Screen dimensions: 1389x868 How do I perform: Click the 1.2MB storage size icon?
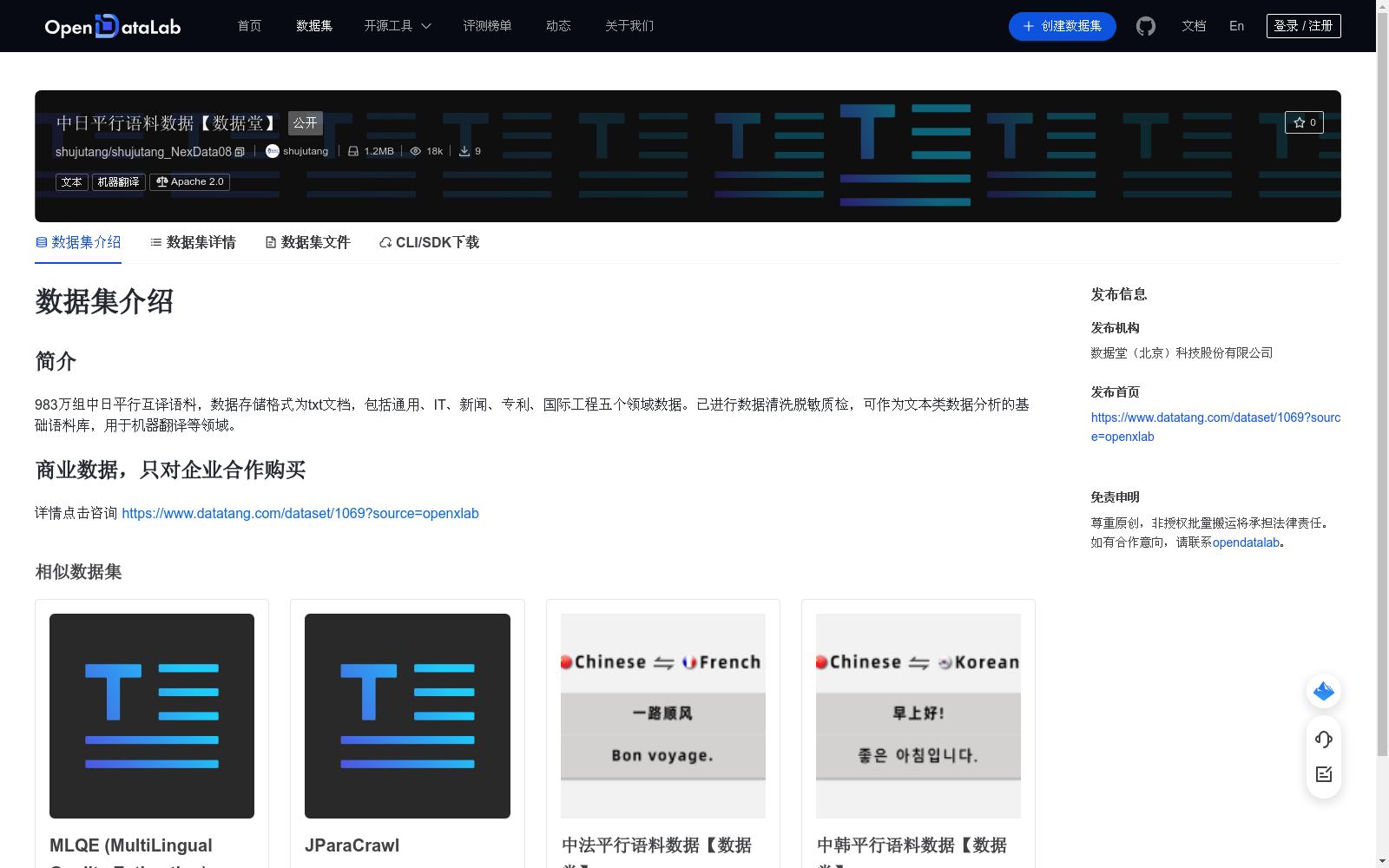(353, 151)
